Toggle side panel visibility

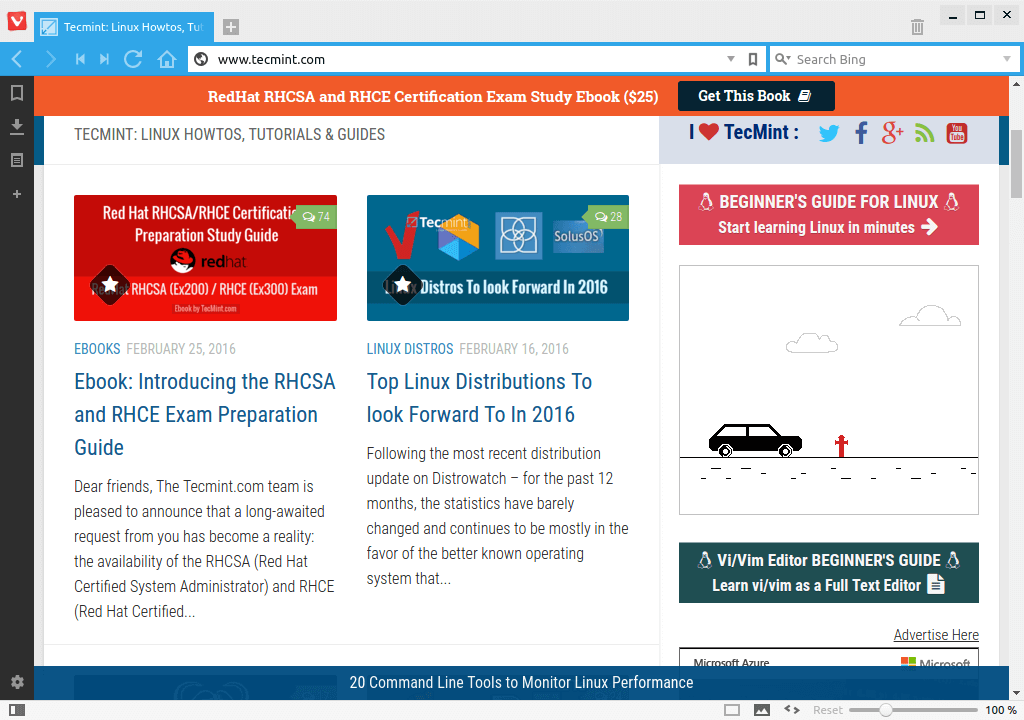click(x=17, y=710)
